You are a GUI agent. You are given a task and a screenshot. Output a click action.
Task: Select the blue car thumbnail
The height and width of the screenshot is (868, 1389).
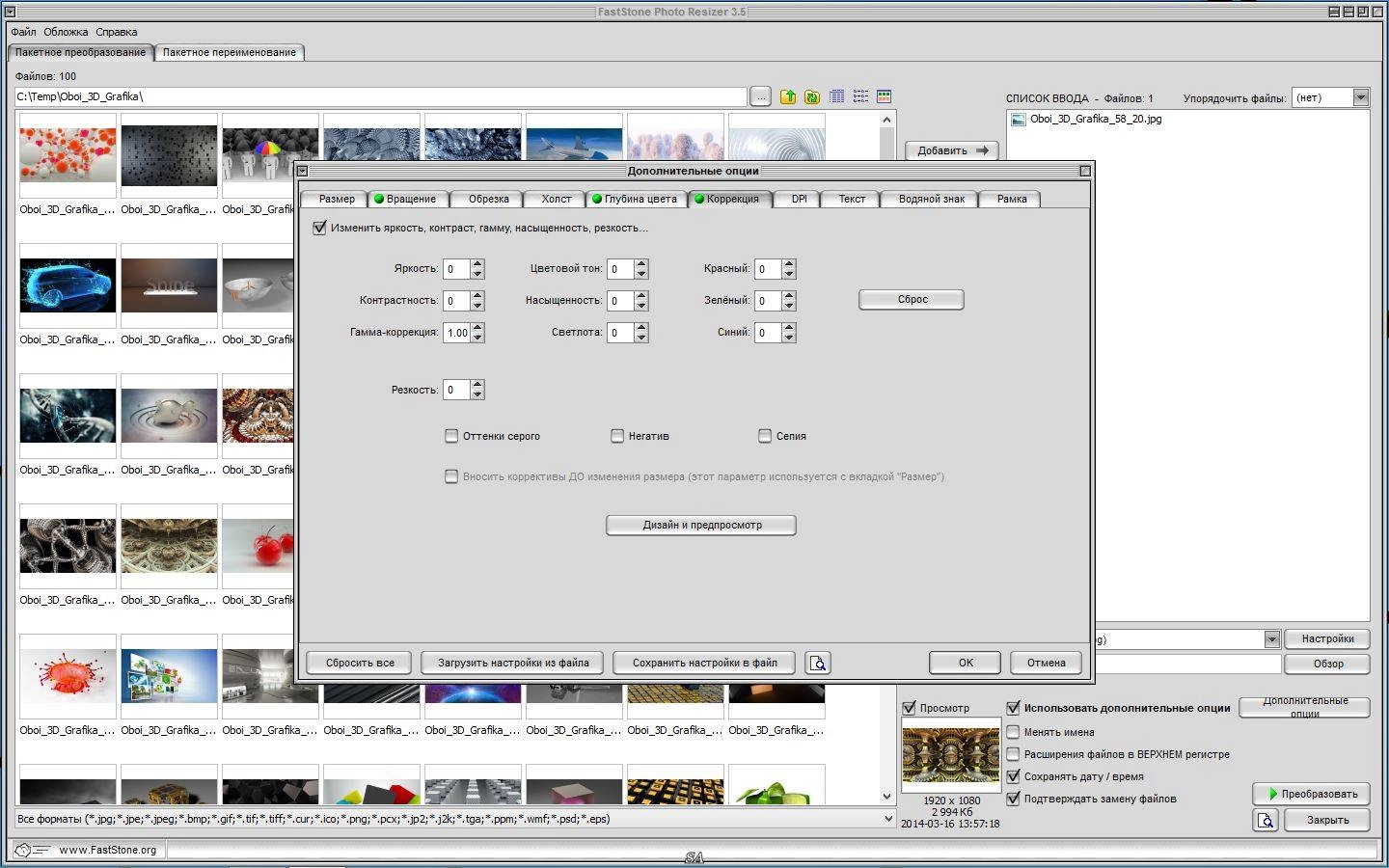tap(68, 285)
